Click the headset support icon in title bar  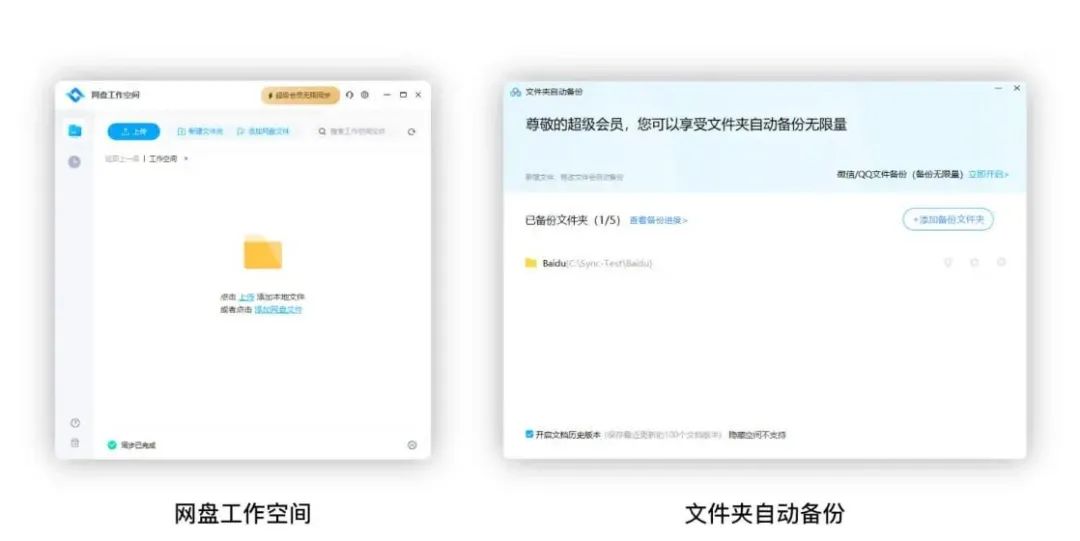click(x=350, y=95)
